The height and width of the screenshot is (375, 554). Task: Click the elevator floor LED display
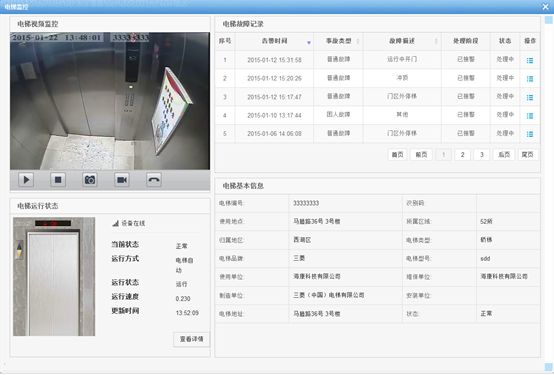[53, 223]
